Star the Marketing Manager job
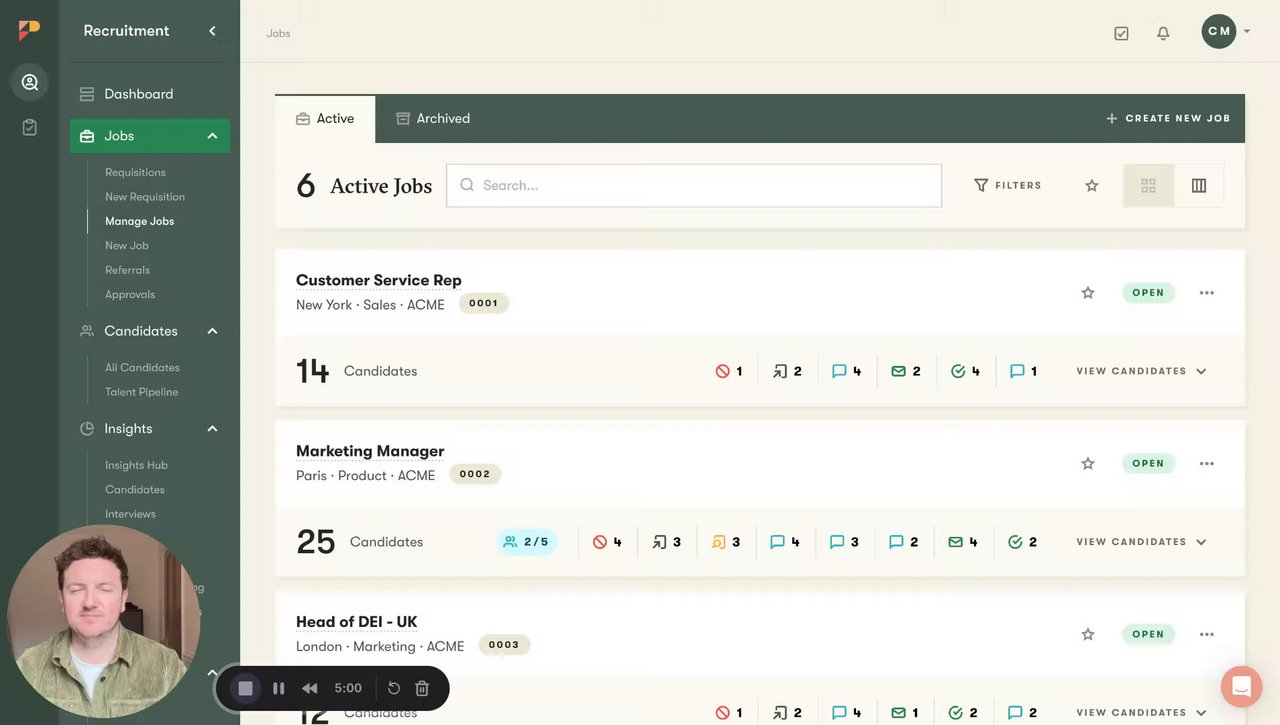The height and width of the screenshot is (725, 1280). coord(1088,464)
